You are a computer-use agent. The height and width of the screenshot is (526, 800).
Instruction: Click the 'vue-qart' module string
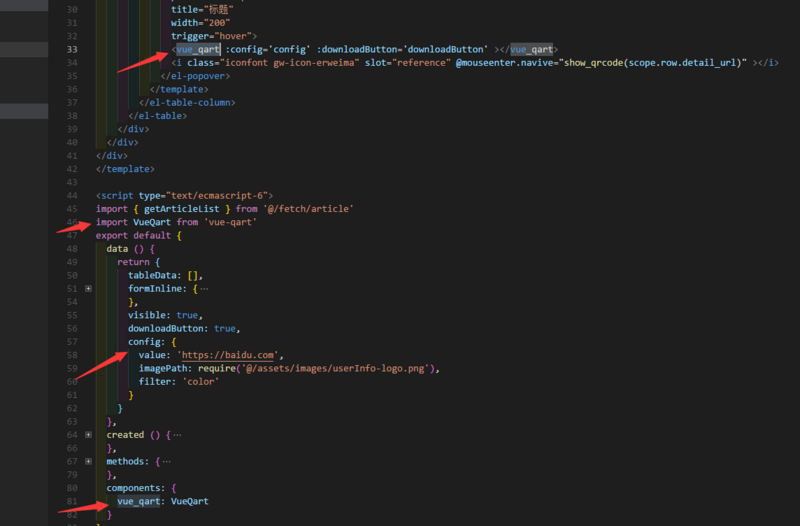[x=230, y=222]
